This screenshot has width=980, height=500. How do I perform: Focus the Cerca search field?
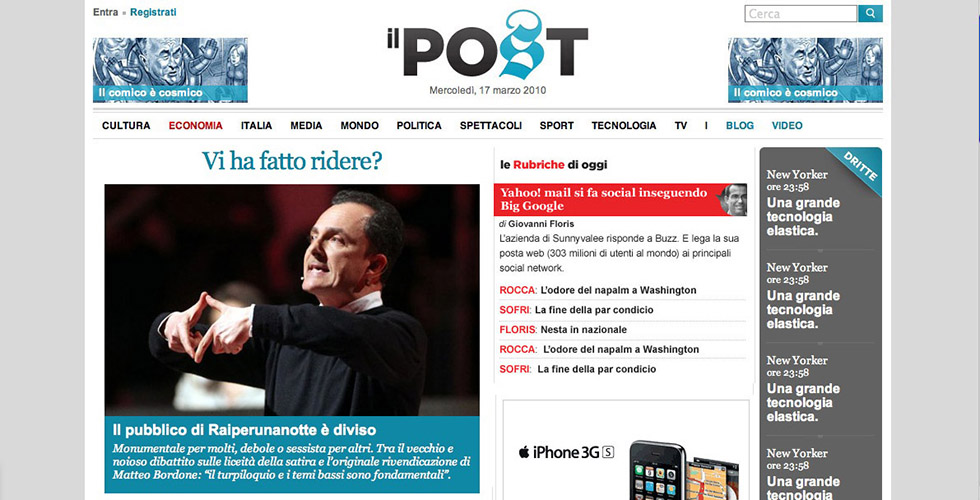[801, 13]
